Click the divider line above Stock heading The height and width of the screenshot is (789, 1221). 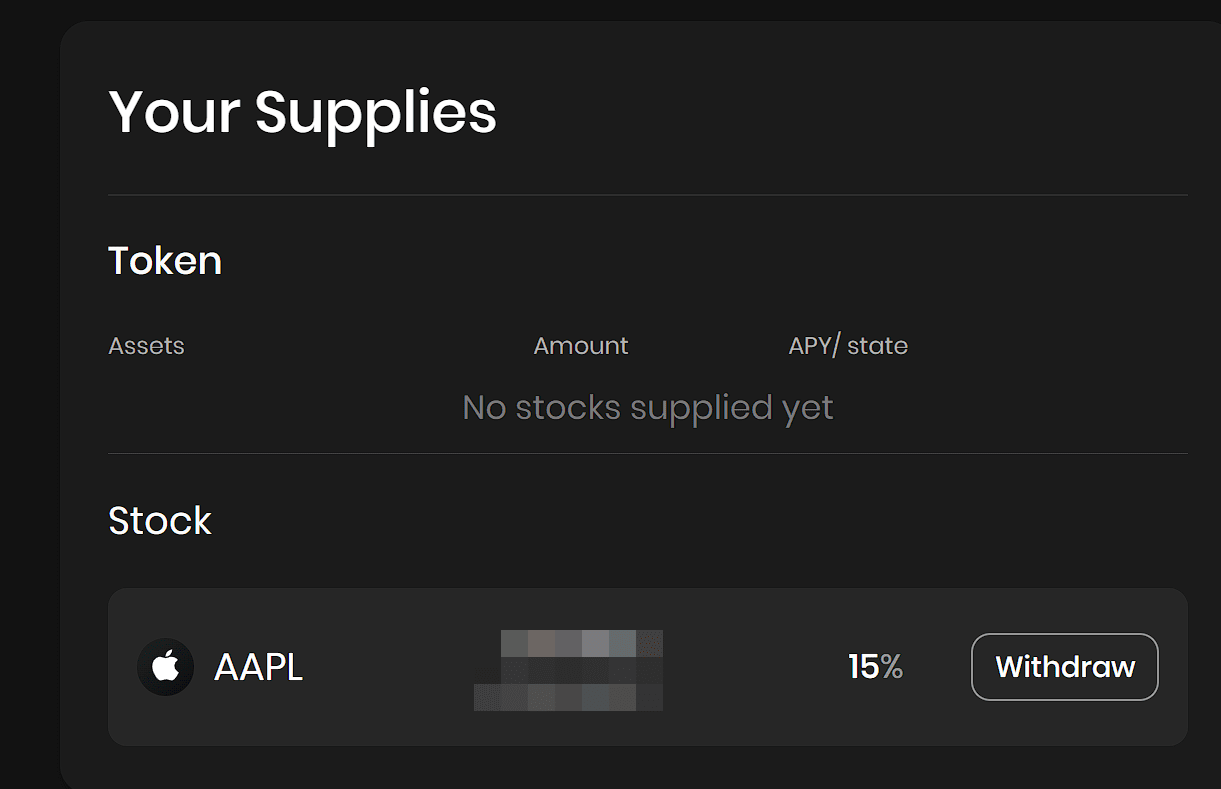(x=647, y=453)
